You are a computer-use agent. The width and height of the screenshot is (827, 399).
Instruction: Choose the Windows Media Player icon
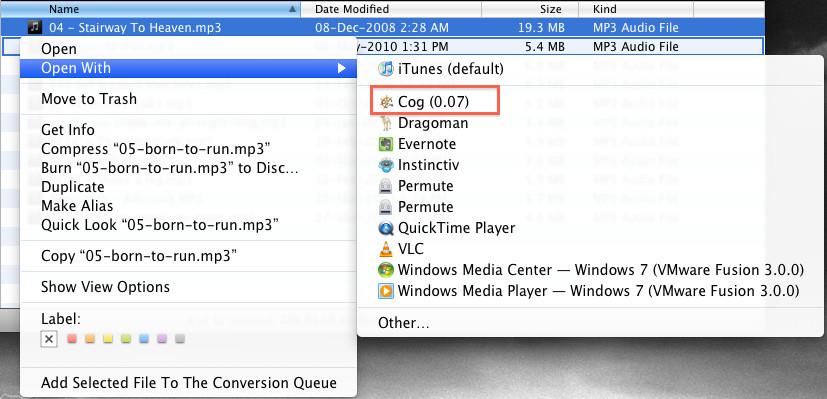point(386,290)
